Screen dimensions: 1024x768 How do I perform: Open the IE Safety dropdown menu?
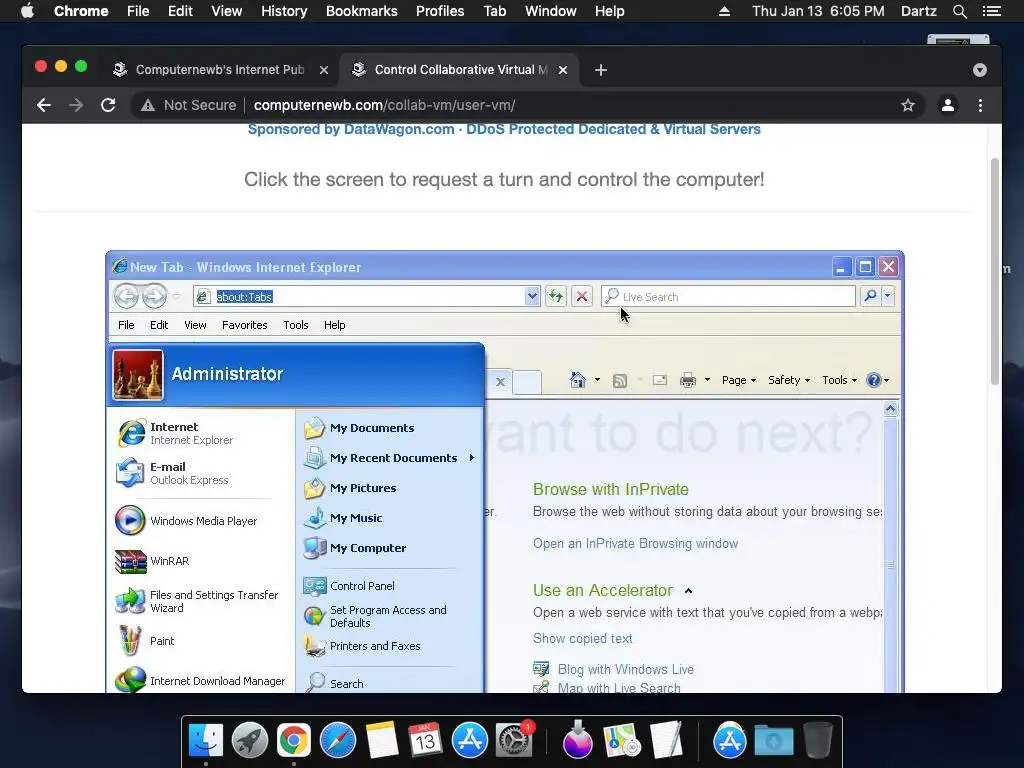point(789,380)
